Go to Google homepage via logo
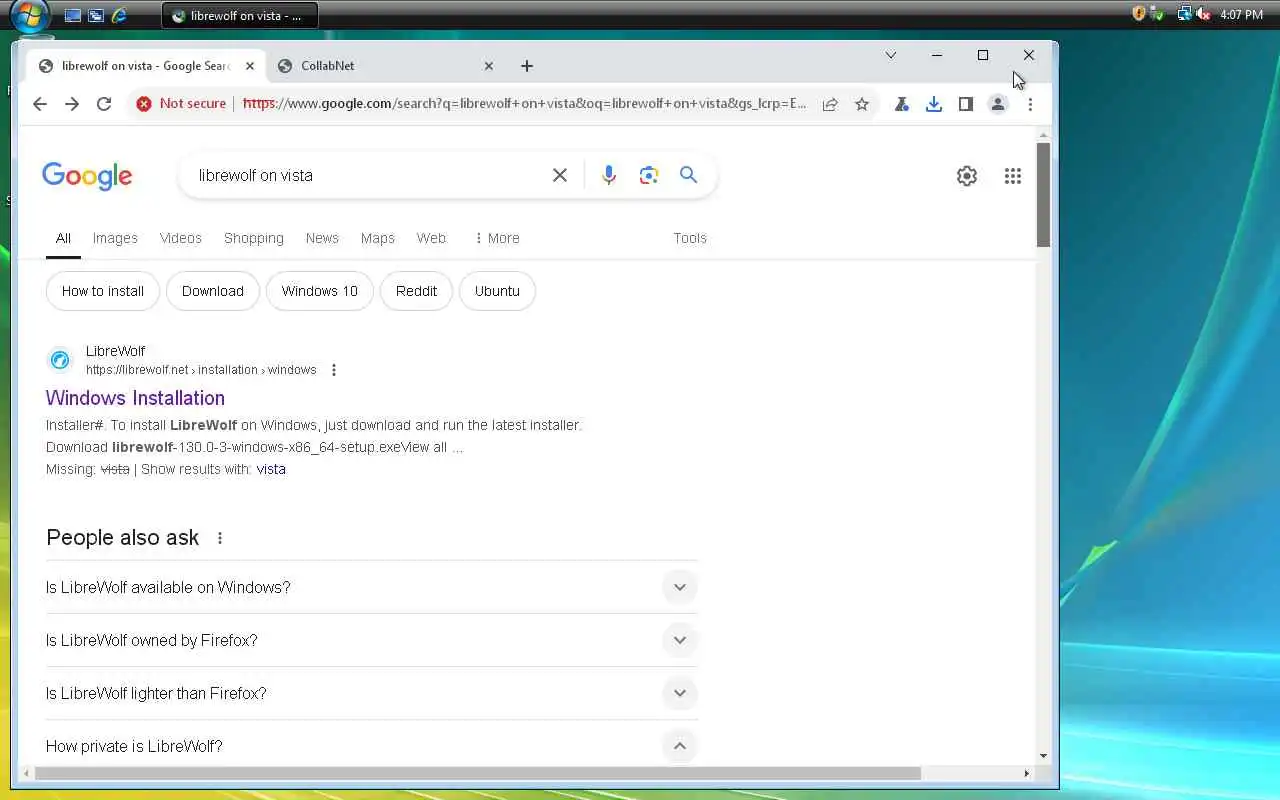The image size is (1280, 800). [x=87, y=176]
